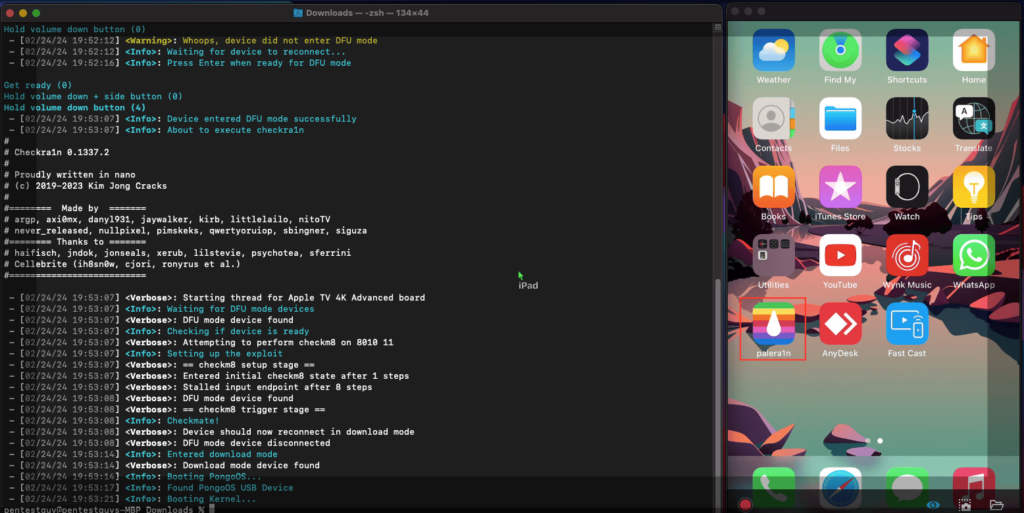This screenshot has width=1024, height=513.
Task: Launch the iTunes Store app
Action: 840,187
